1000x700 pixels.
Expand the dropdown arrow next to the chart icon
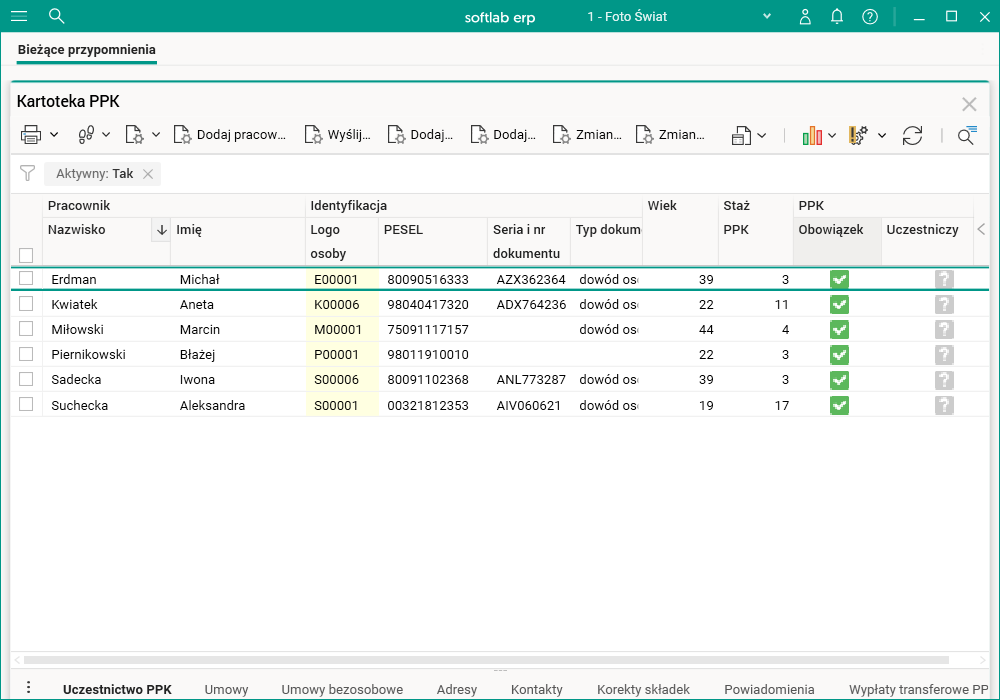(x=832, y=135)
